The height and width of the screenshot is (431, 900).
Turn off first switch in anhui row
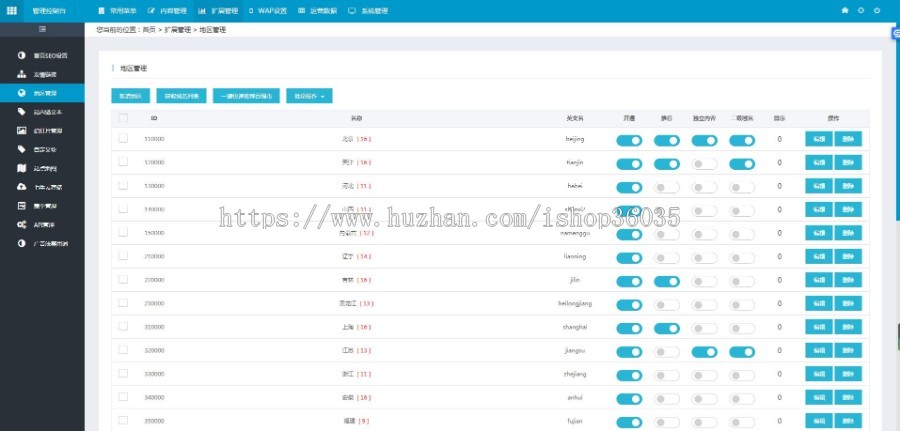[x=629, y=399]
